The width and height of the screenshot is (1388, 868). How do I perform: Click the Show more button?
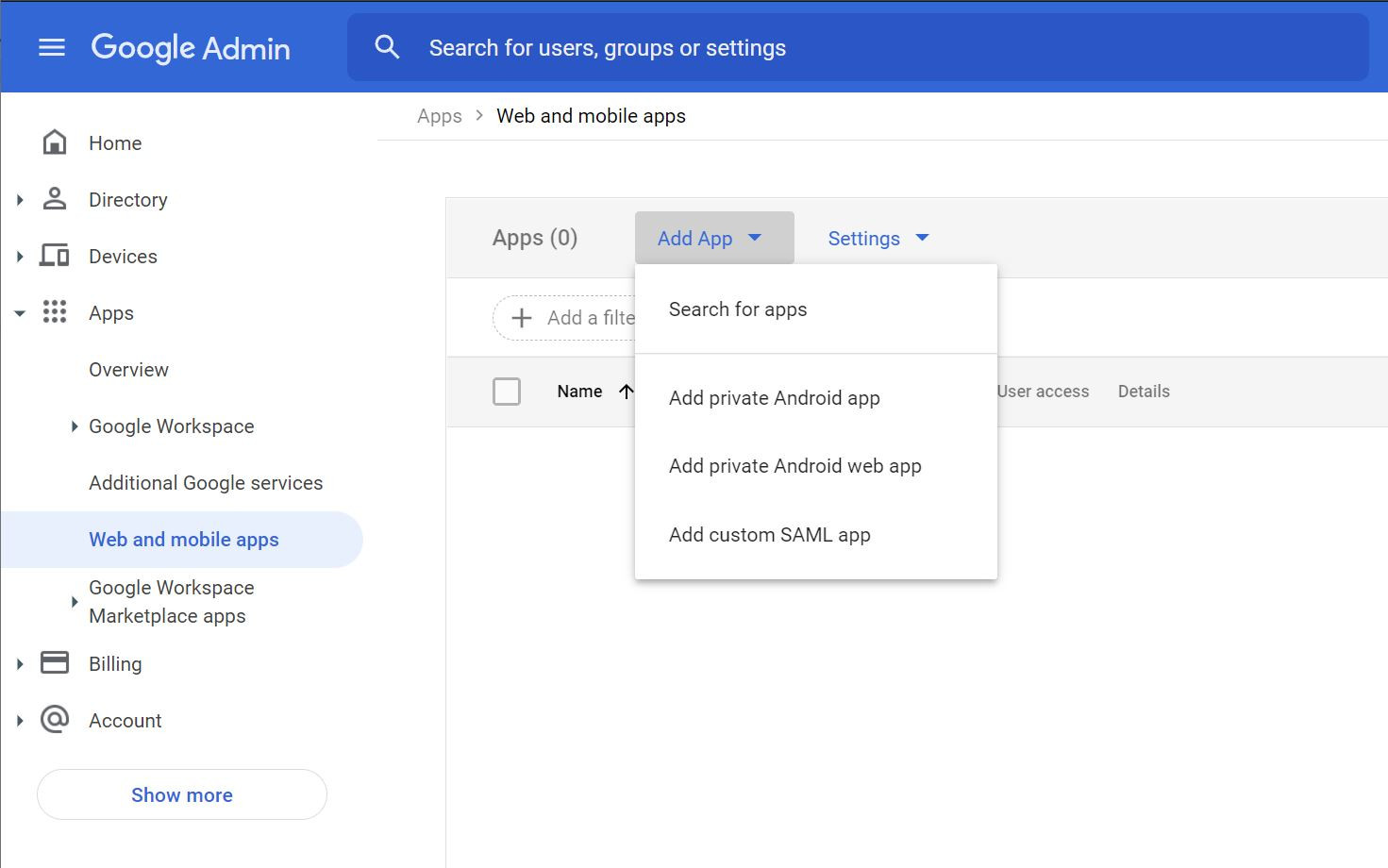coord(182,794)
